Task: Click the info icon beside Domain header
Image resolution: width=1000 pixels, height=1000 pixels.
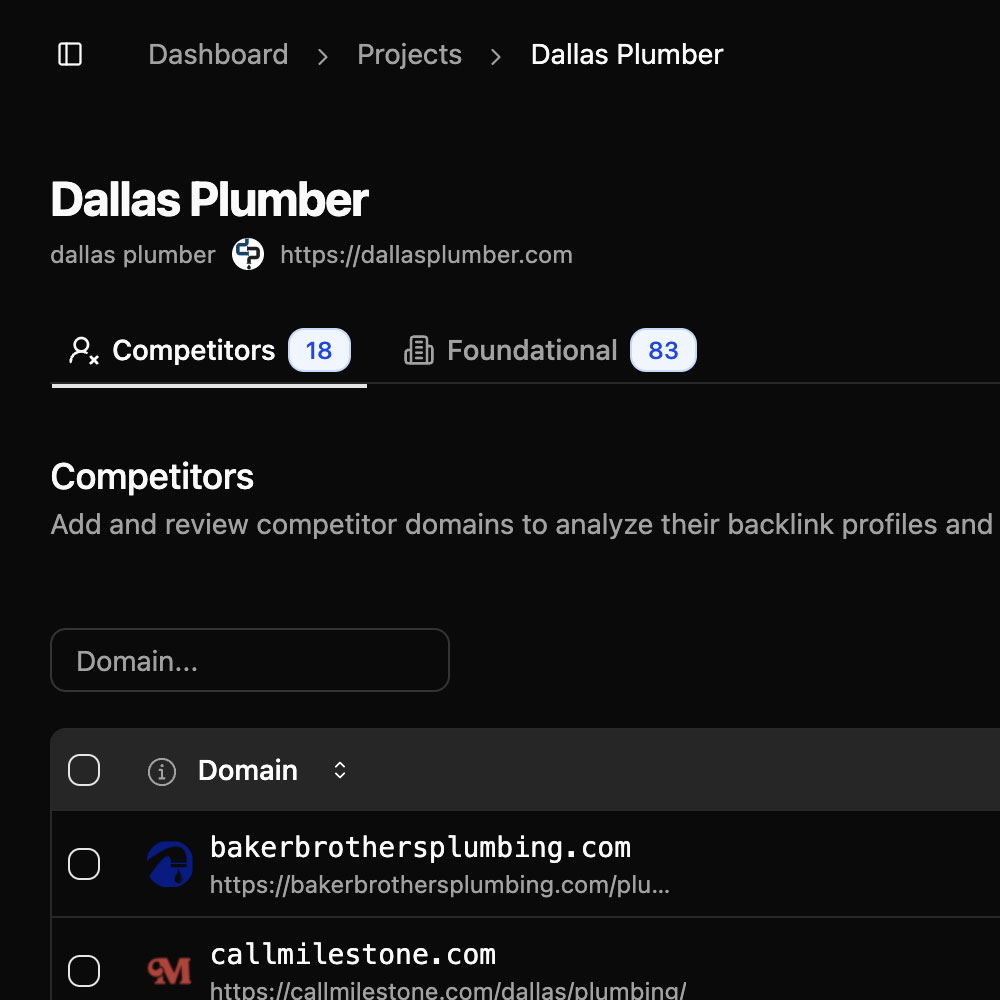Action: pos(162,771)
